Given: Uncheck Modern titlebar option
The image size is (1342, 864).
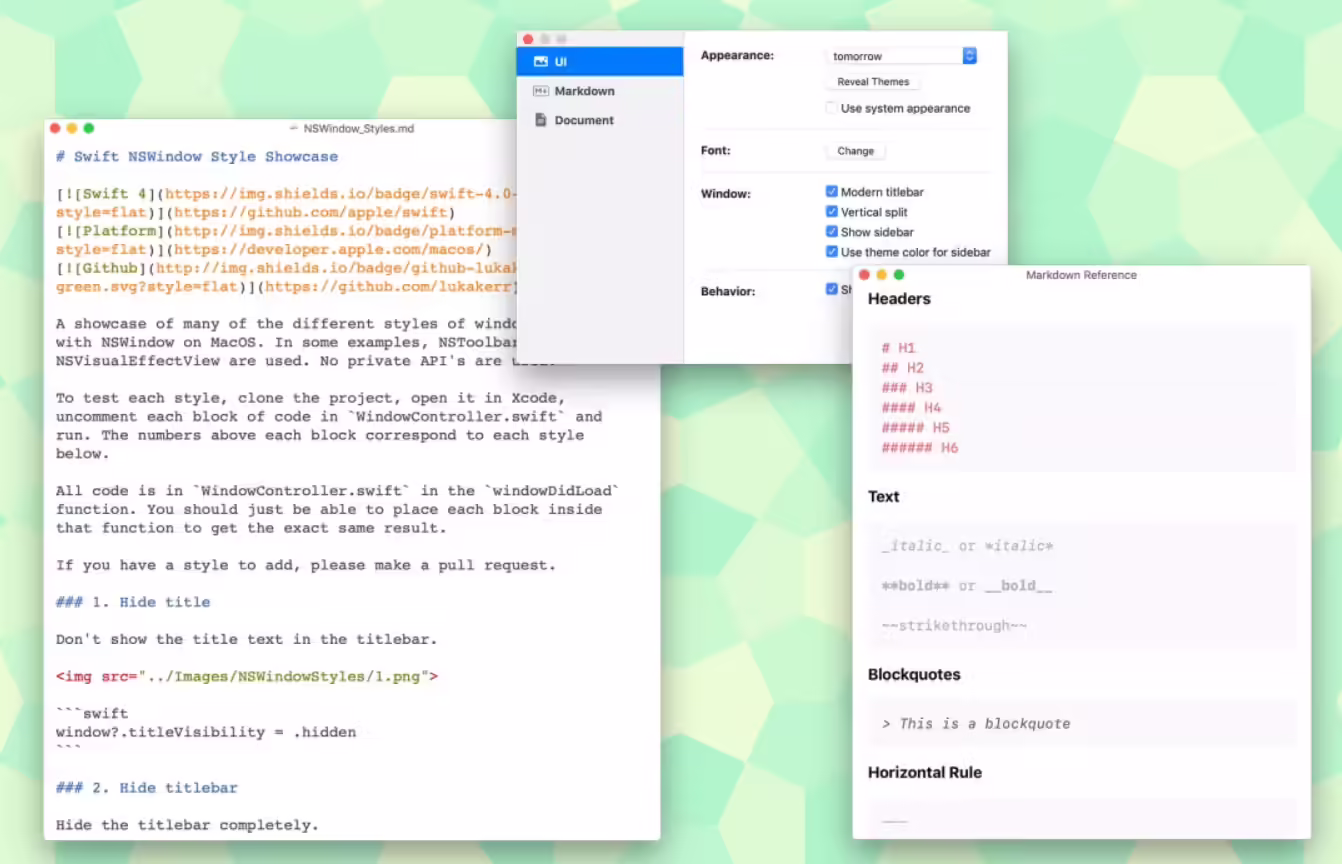Looking at the screenshot, I should click(831, 192).
